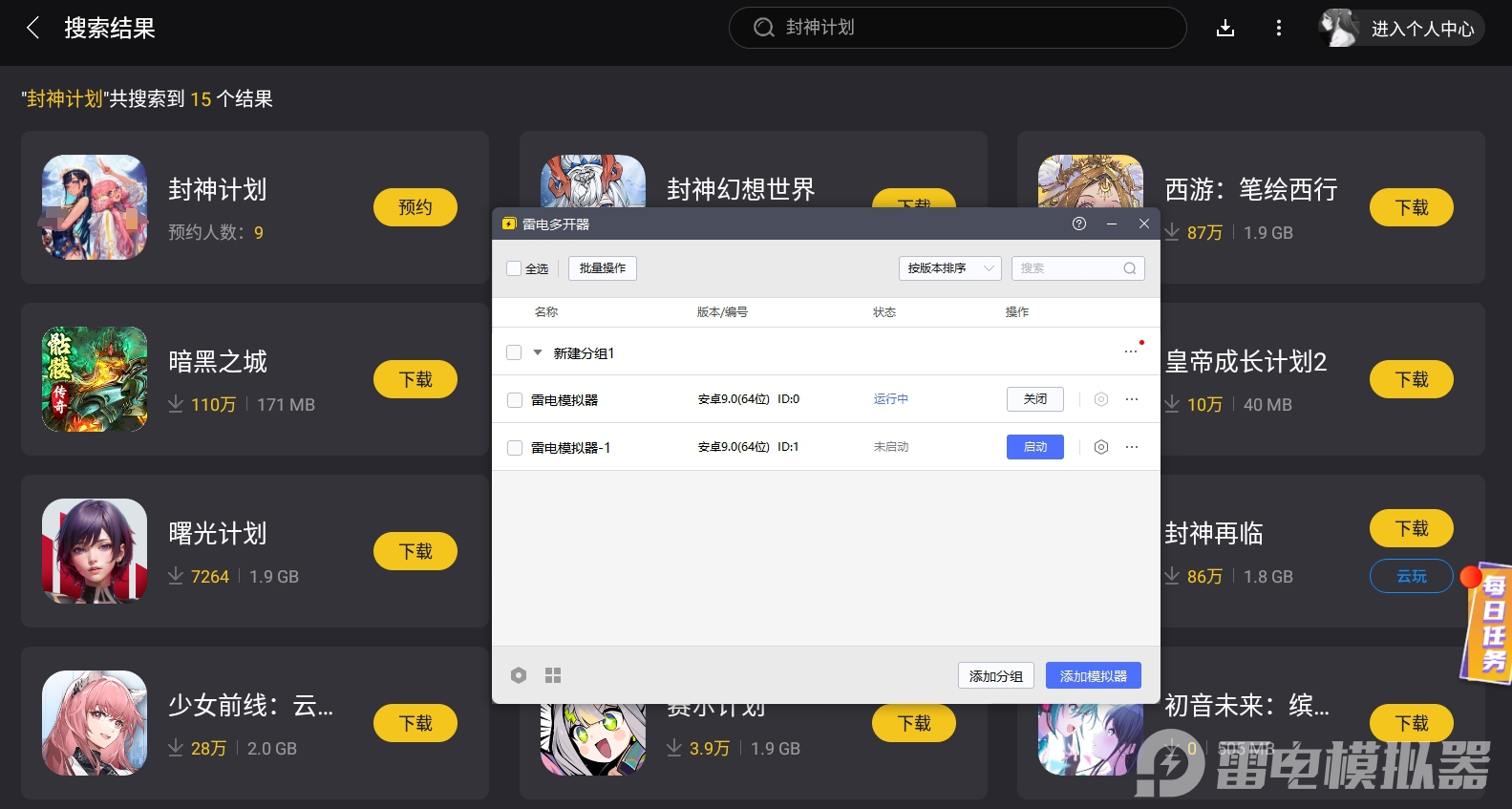
Task: Download 皇帝成长计划2
Action: click(x=1412, y=379)
